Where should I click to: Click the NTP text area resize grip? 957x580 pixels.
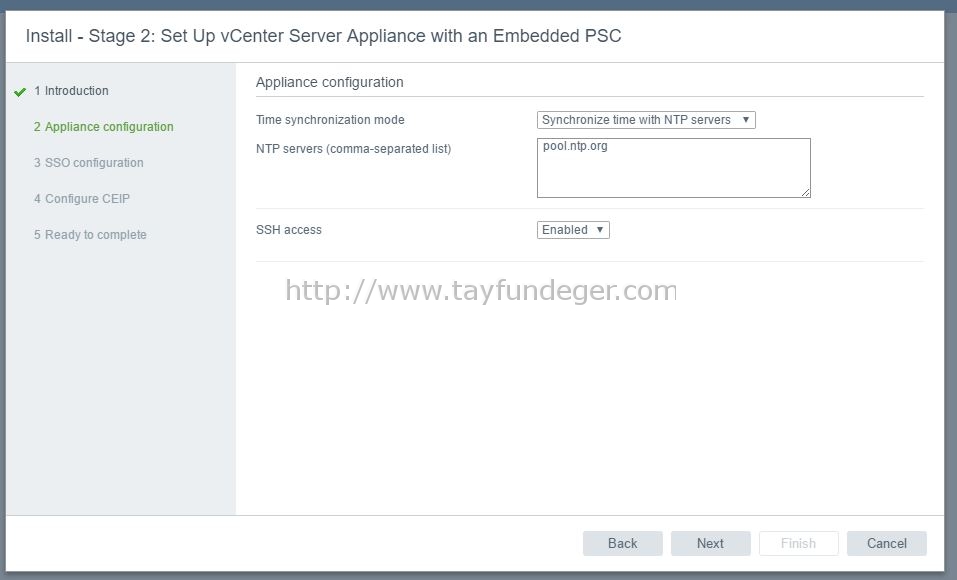click(x=806, y=192)
